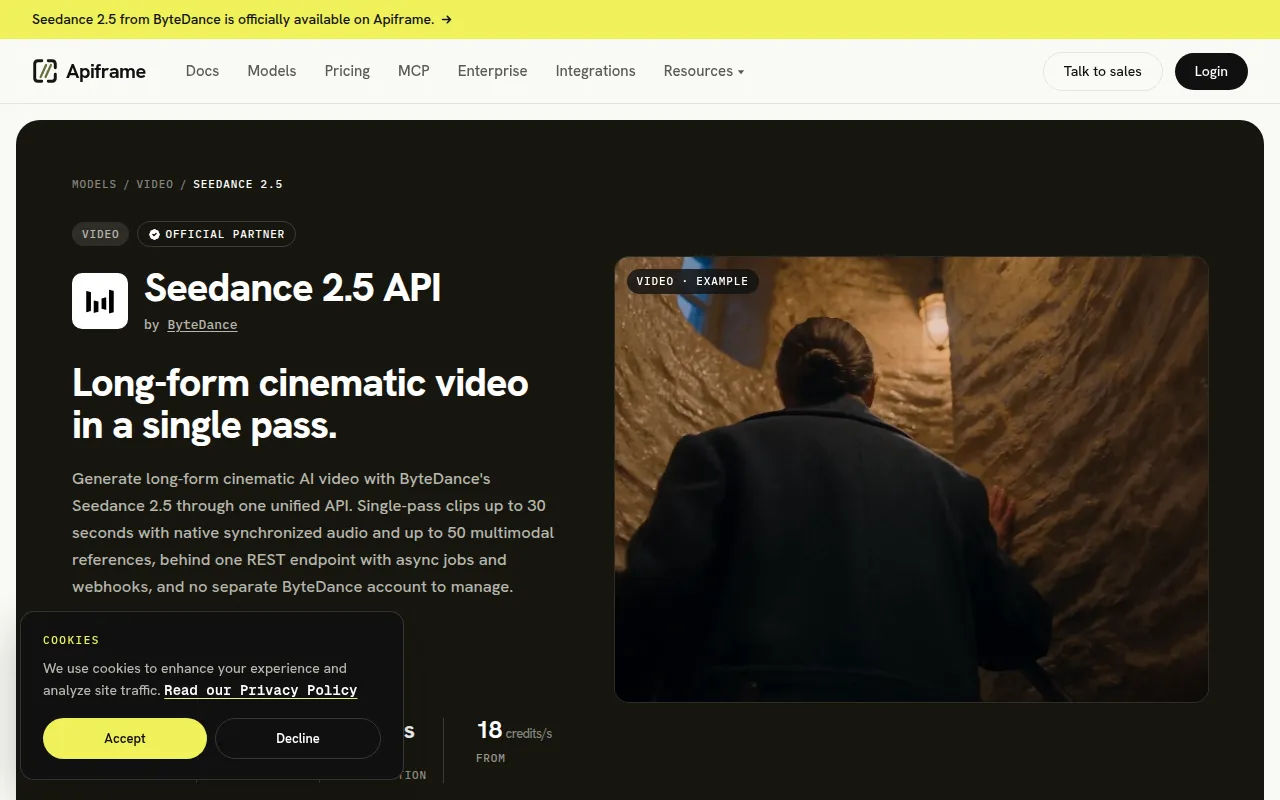The image size is (1280, 800).
Task: Click the VIDEO breadcrumb
Action: (155, 184)
